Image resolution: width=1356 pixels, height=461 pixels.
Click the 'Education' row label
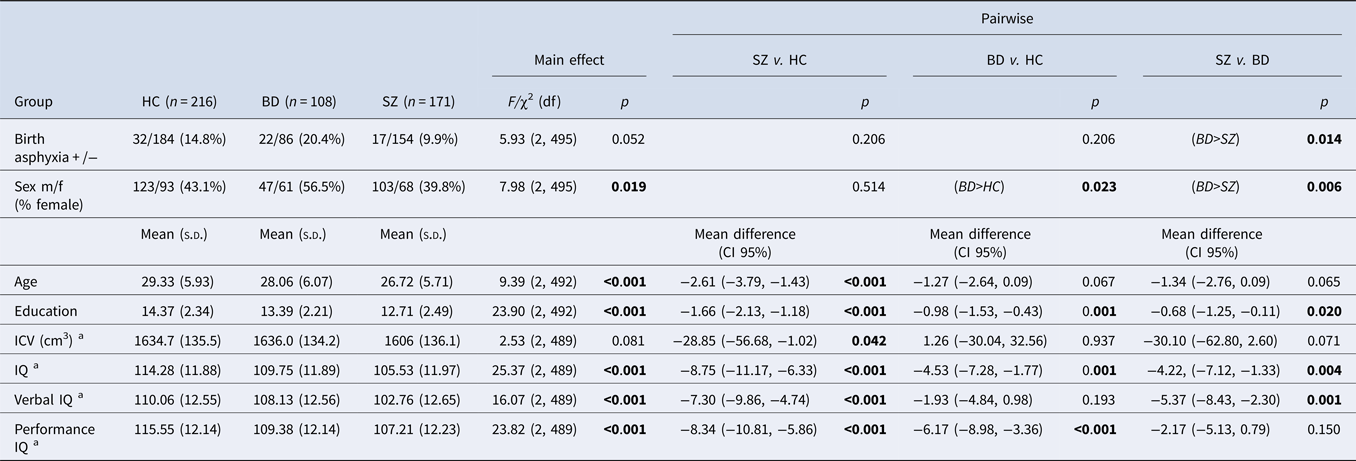click(45, 311)
